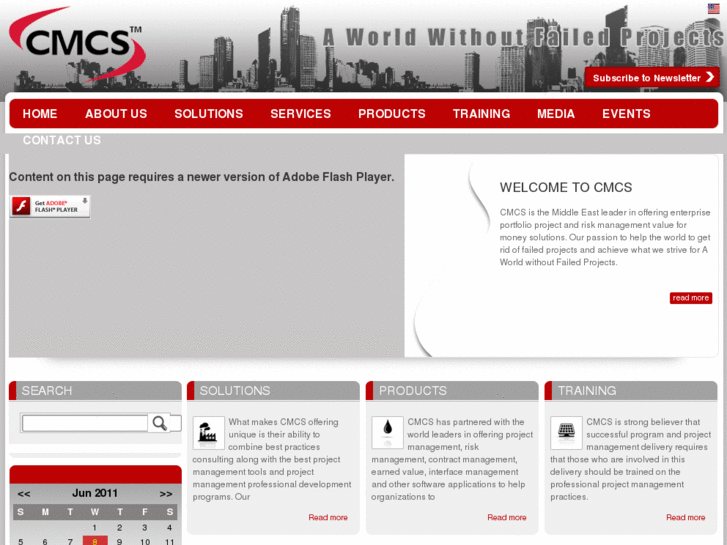This screenshot has height=545, width=727.
Task: Click the CMCS logo
Action: coord(77,43)
